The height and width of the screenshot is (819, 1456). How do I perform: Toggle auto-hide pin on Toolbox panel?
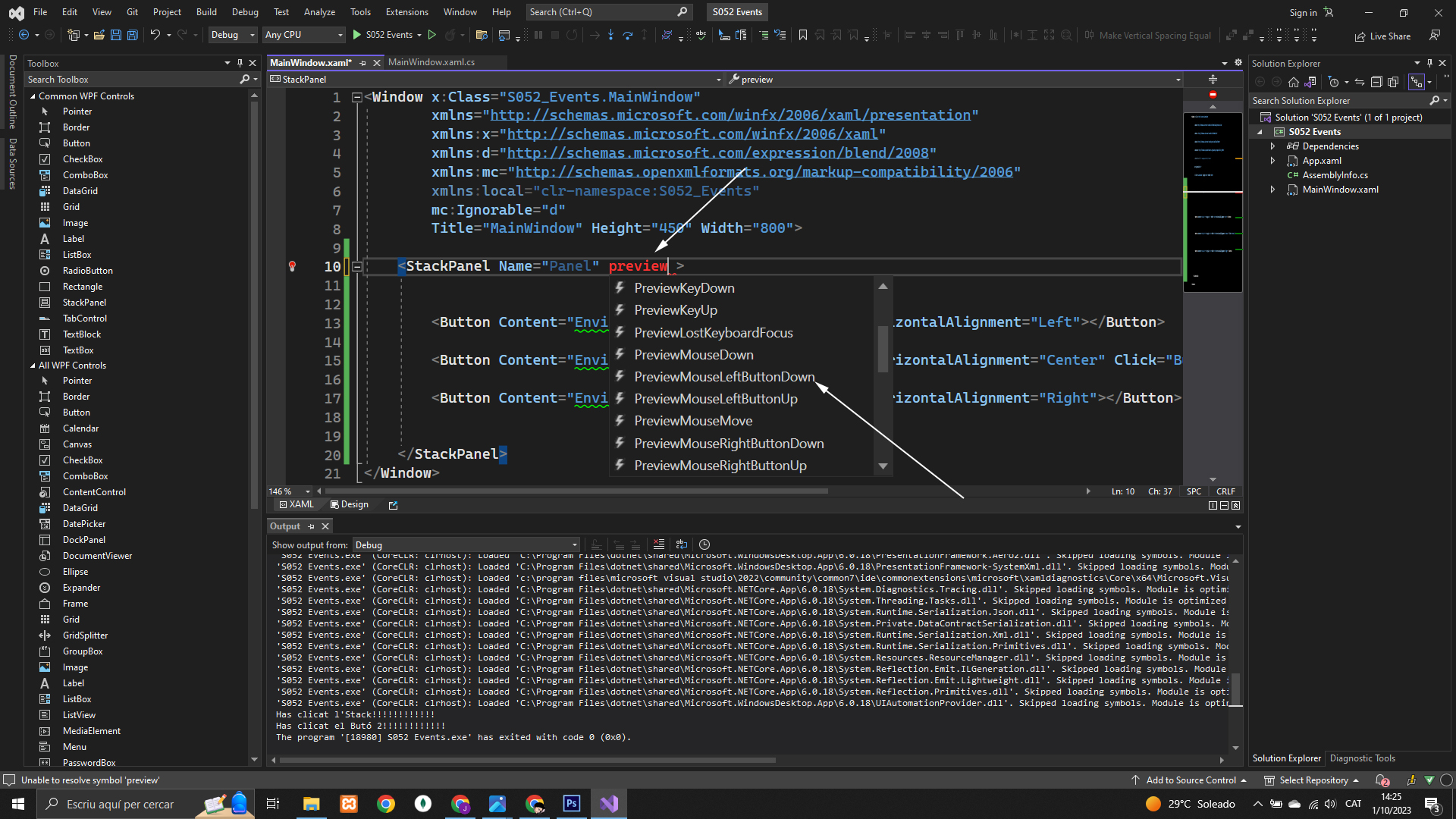(x=240, y=64)
